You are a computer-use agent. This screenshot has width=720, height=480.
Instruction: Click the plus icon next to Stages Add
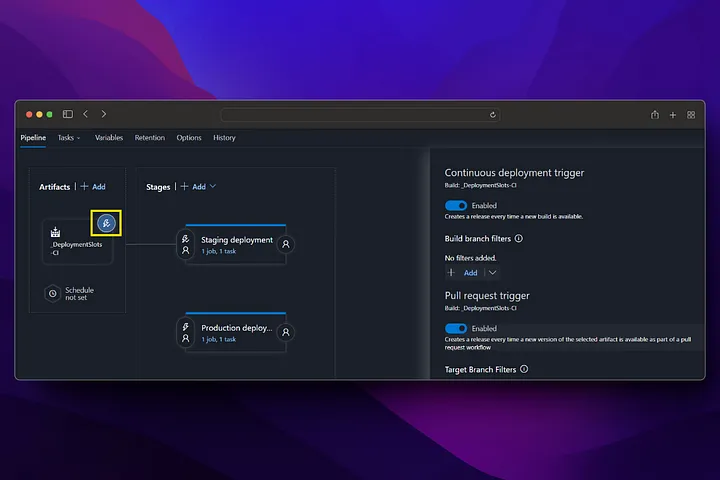[184, 186]
